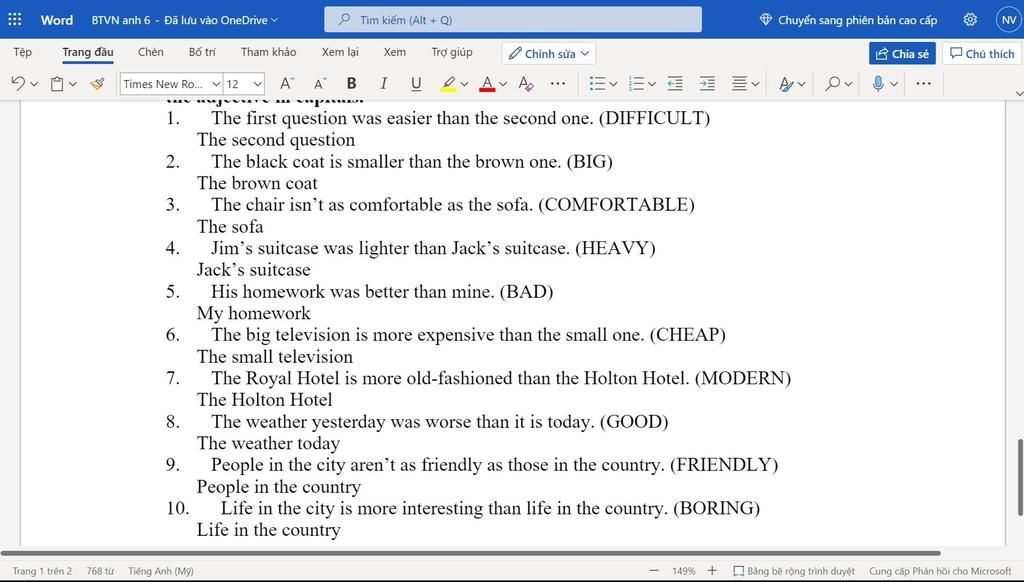Switch to the Xem tab
Viewport: 1024px width, 582px height.
[394, 52]
